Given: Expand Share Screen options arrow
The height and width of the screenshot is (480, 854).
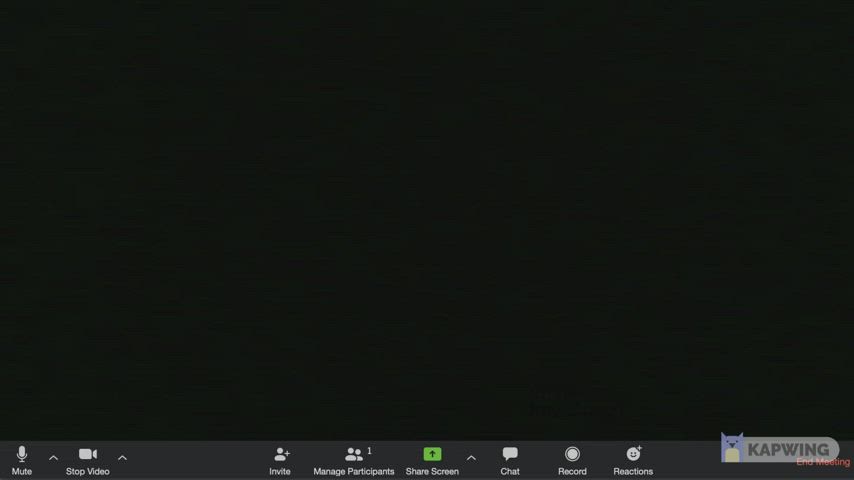Looking at the screenshot, I should coord(471,458).
